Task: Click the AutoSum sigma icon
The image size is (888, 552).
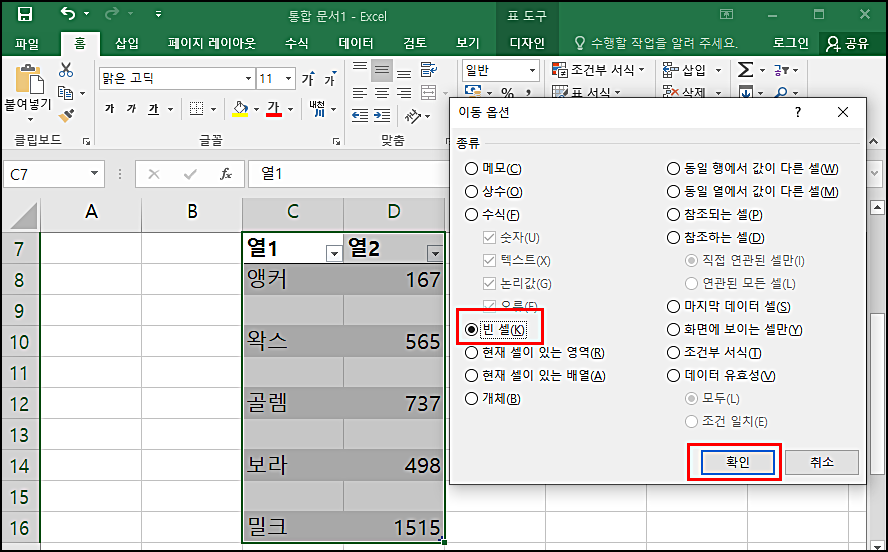Action: pos(745,70)
